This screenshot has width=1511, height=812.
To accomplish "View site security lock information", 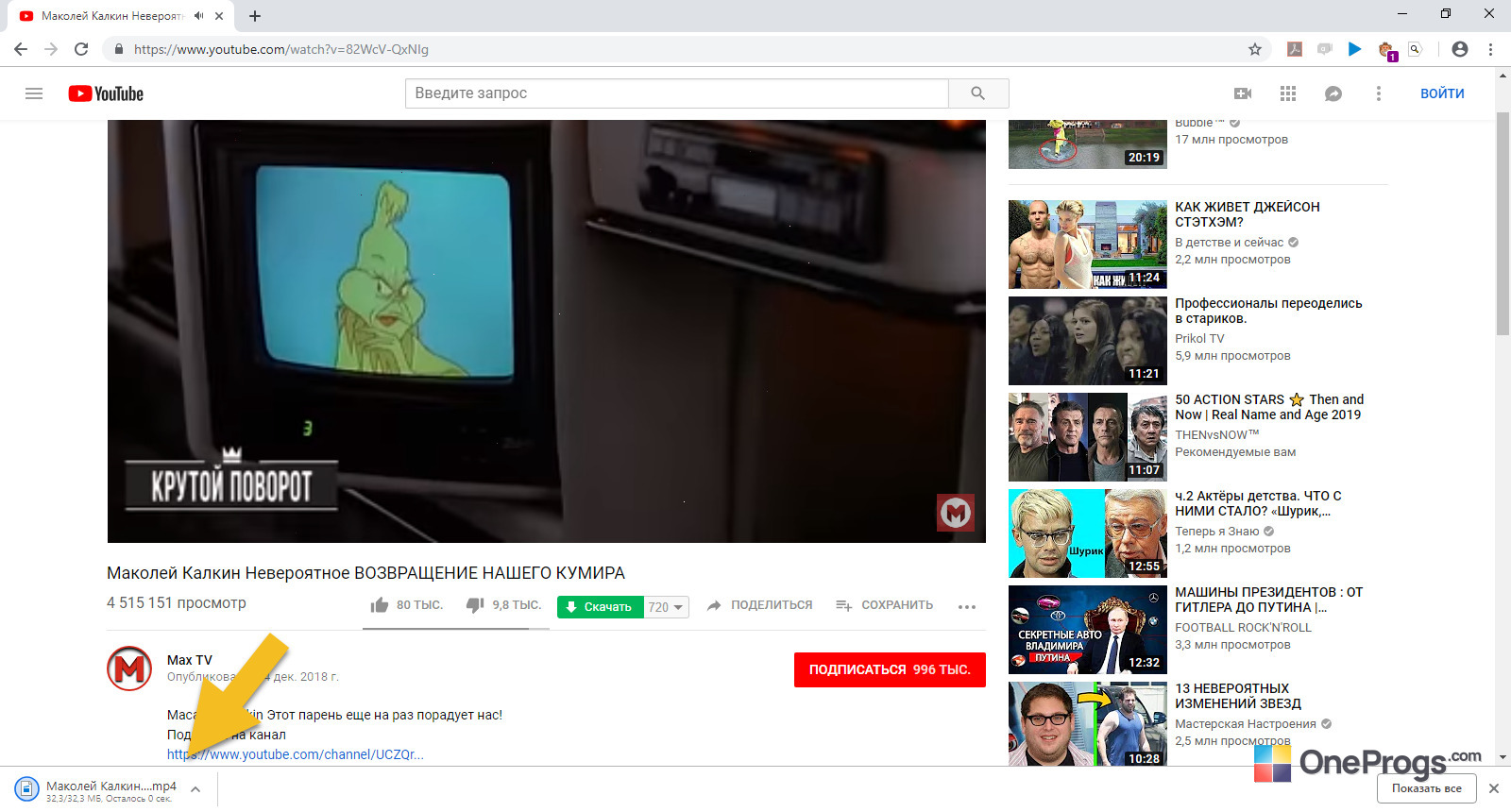I will pyautogui.click(x=119, y=49).
